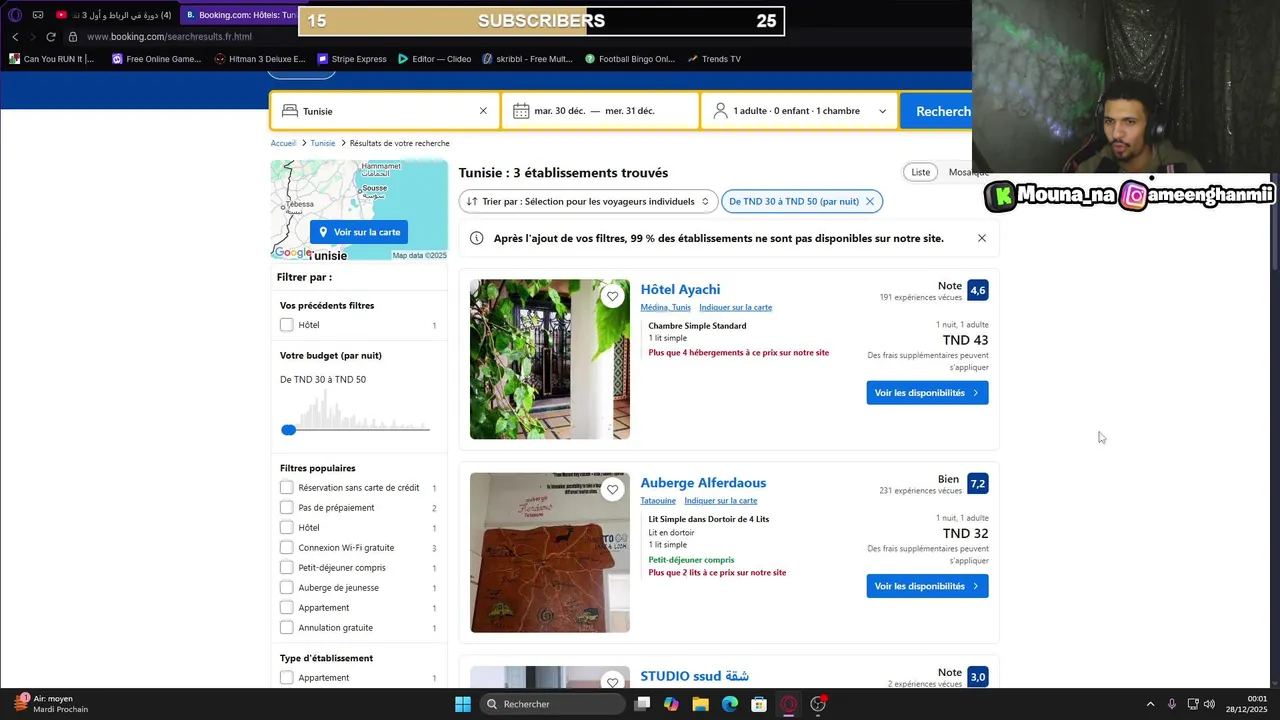Open the Windows Start menu

click(462, 704)
